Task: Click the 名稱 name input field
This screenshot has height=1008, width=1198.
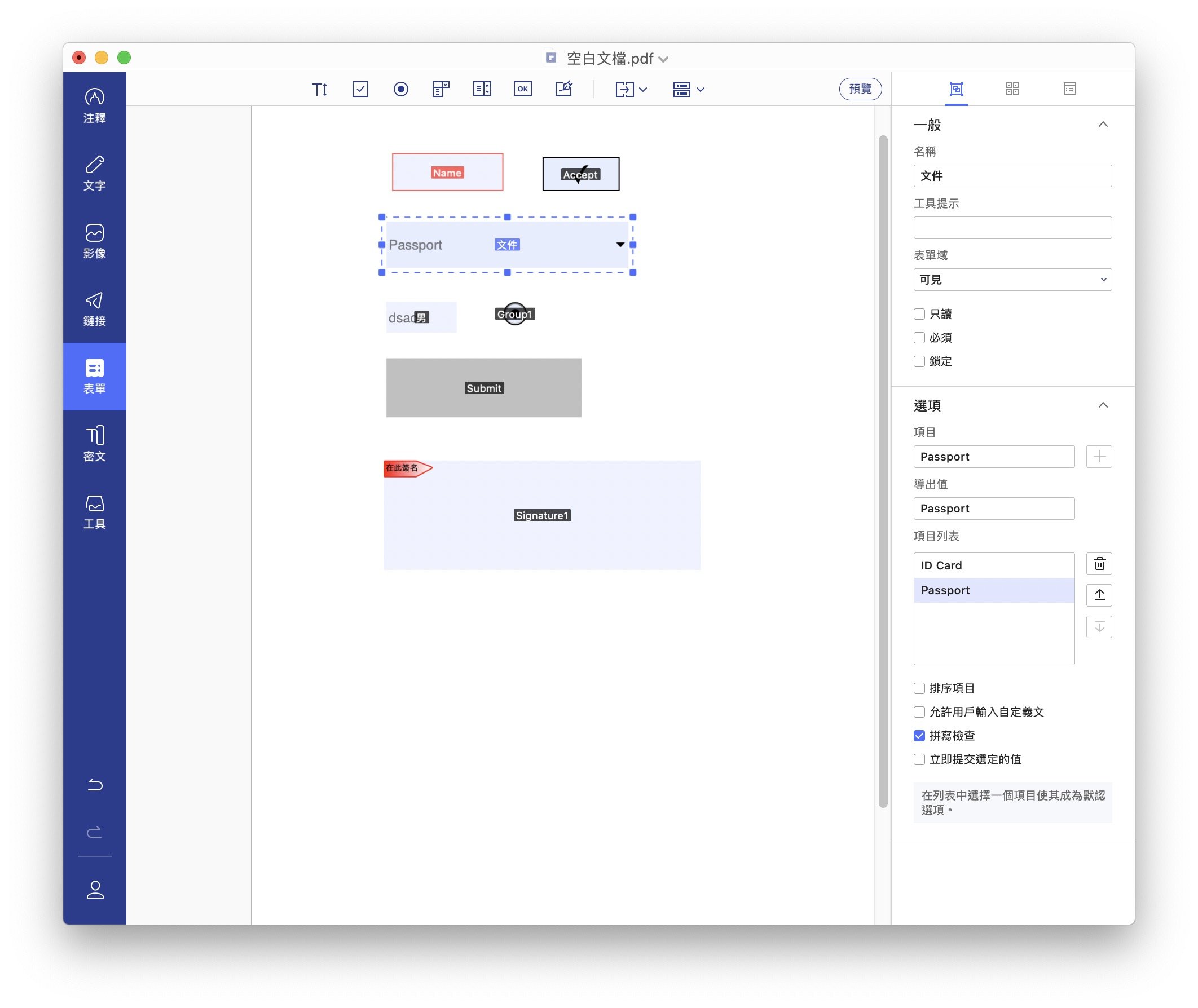Action: pos(1012,176)
